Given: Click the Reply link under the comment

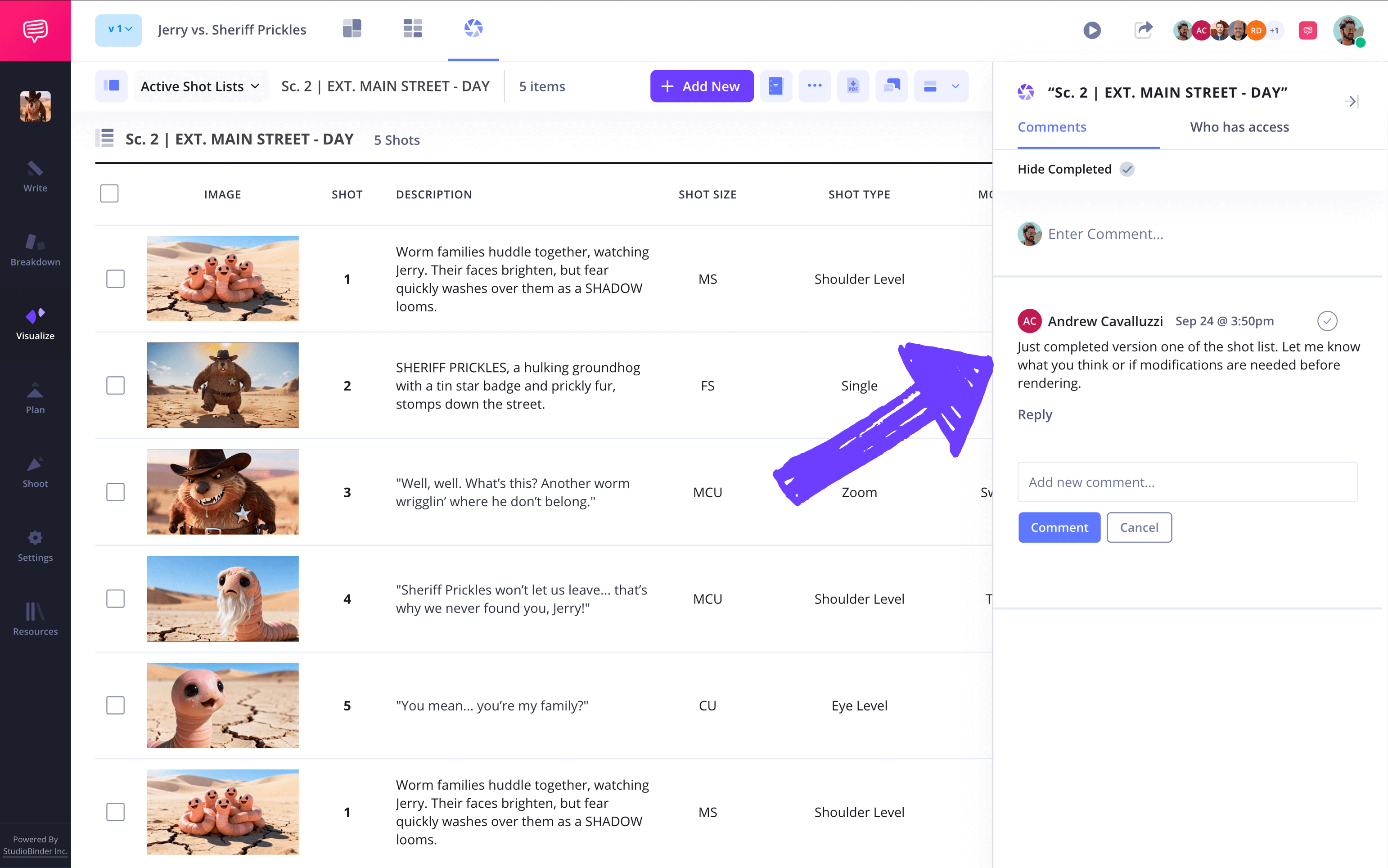Looking at the screenshot, I should pos(1034,414).
